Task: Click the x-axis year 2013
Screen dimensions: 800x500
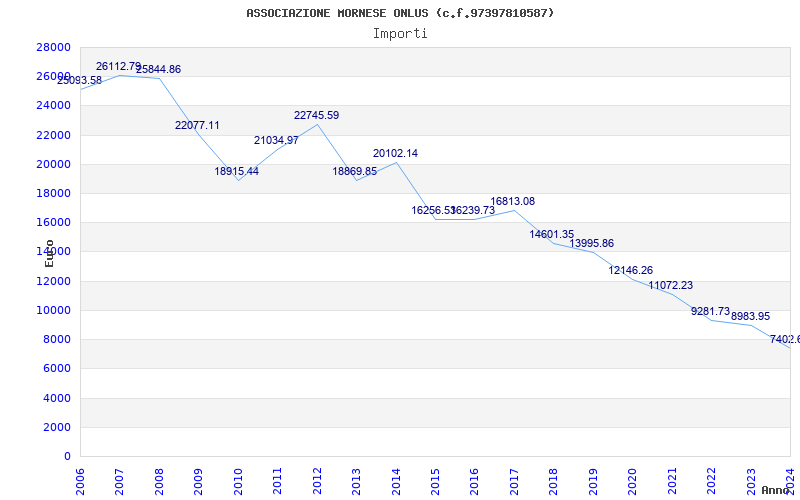Action: point(356,481)
